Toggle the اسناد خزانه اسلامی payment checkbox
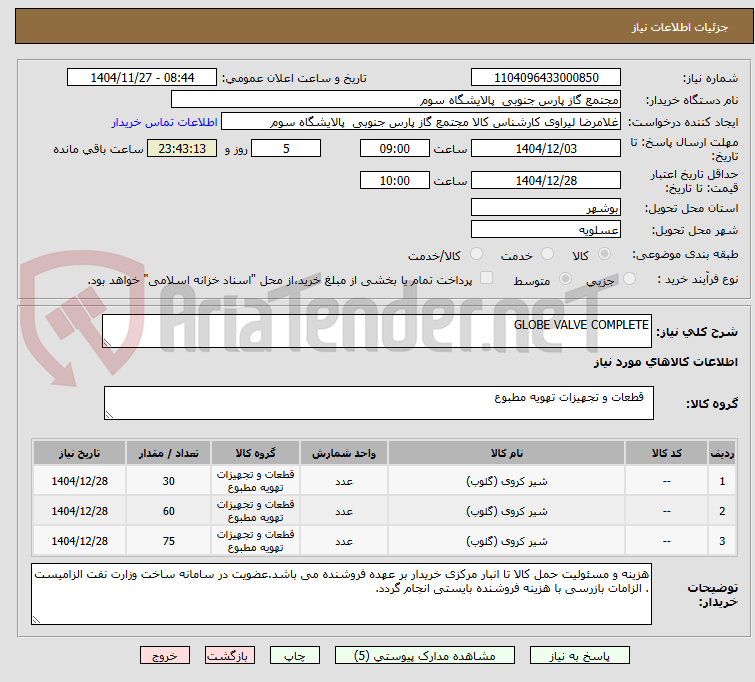 pyautogui.click(x=487, y=278)
